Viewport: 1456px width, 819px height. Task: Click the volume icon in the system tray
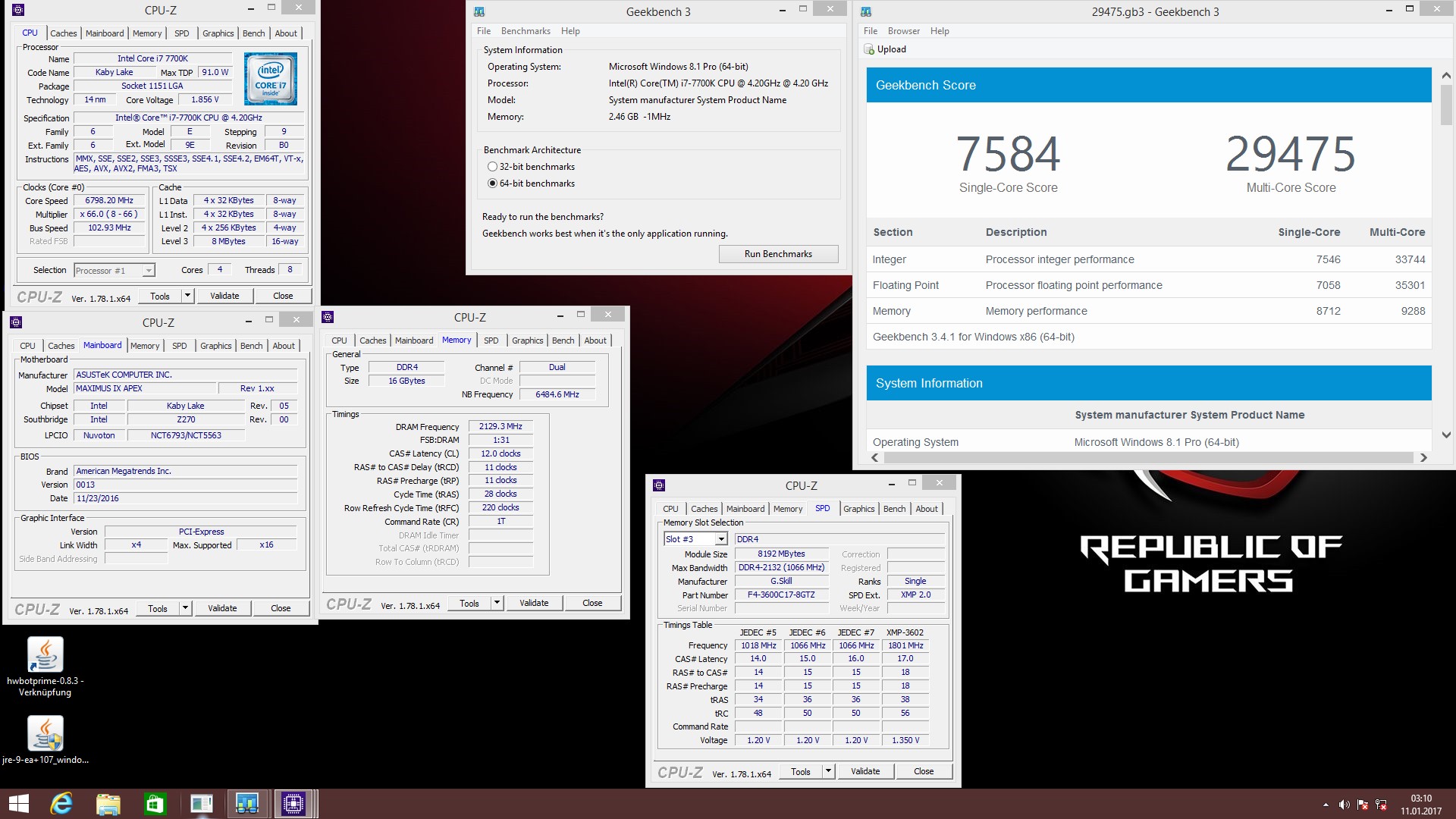pyautogui.click(x=1344, y=805)
